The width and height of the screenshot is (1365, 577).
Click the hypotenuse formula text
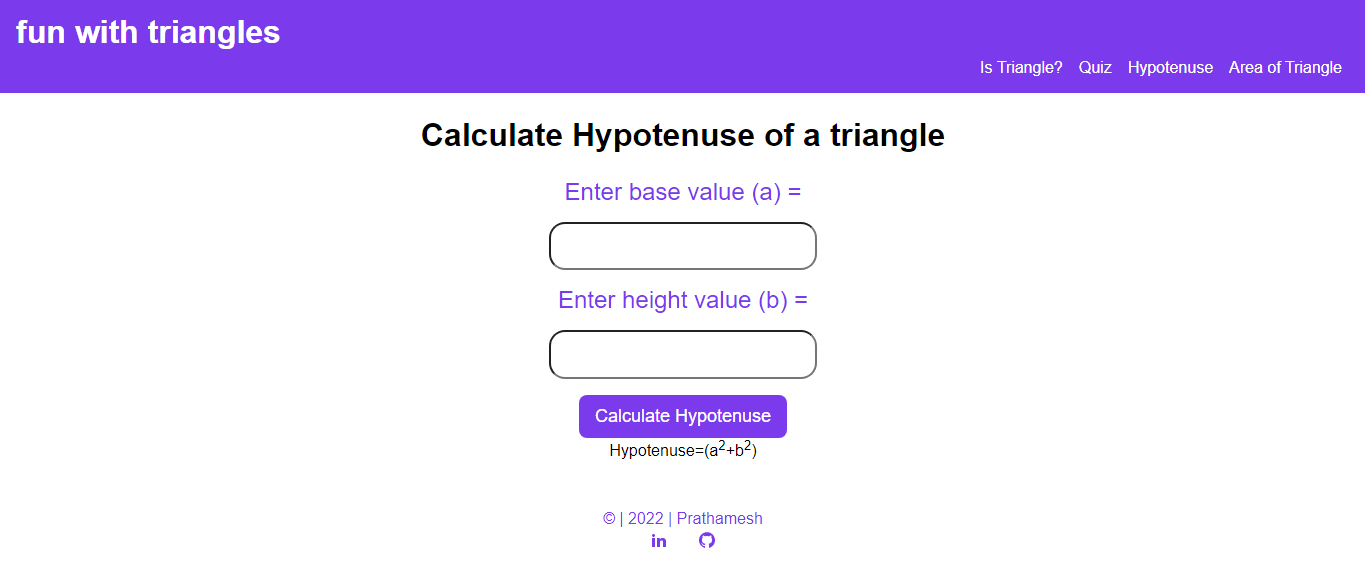tap(683, 450)
